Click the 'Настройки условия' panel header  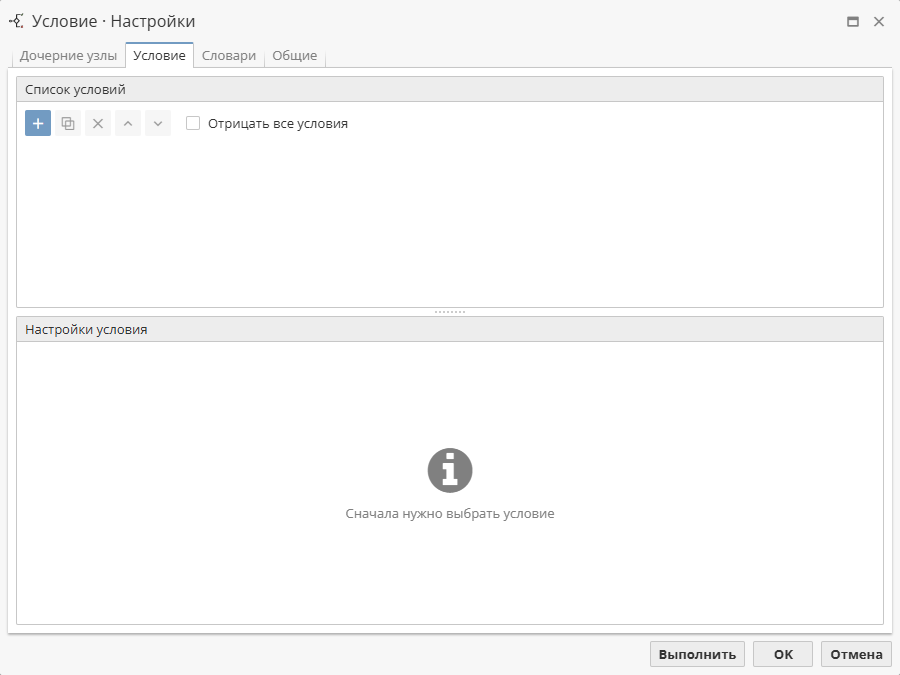tap(450, 329)
